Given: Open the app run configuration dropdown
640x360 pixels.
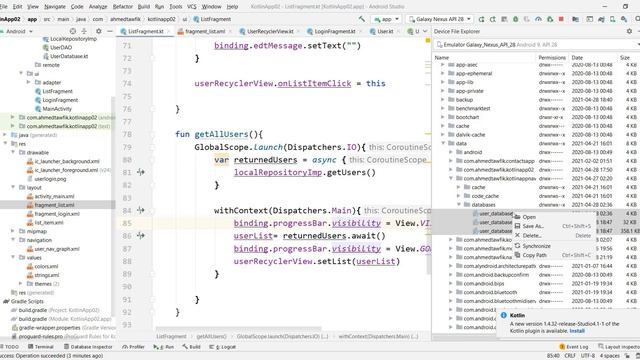Looking at the screenshot, I should click(386, 19).
